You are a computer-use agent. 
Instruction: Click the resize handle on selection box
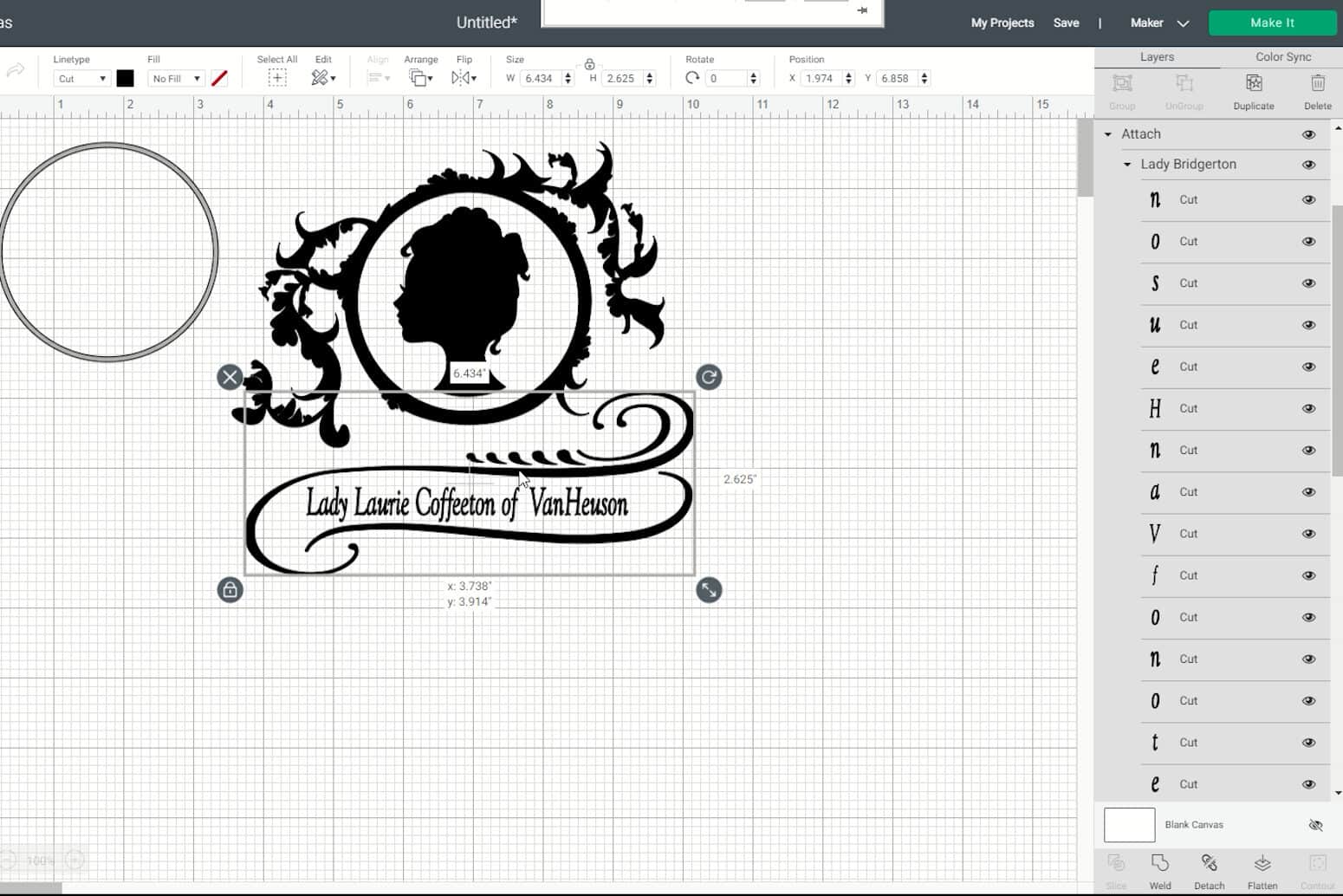point(709,590)
